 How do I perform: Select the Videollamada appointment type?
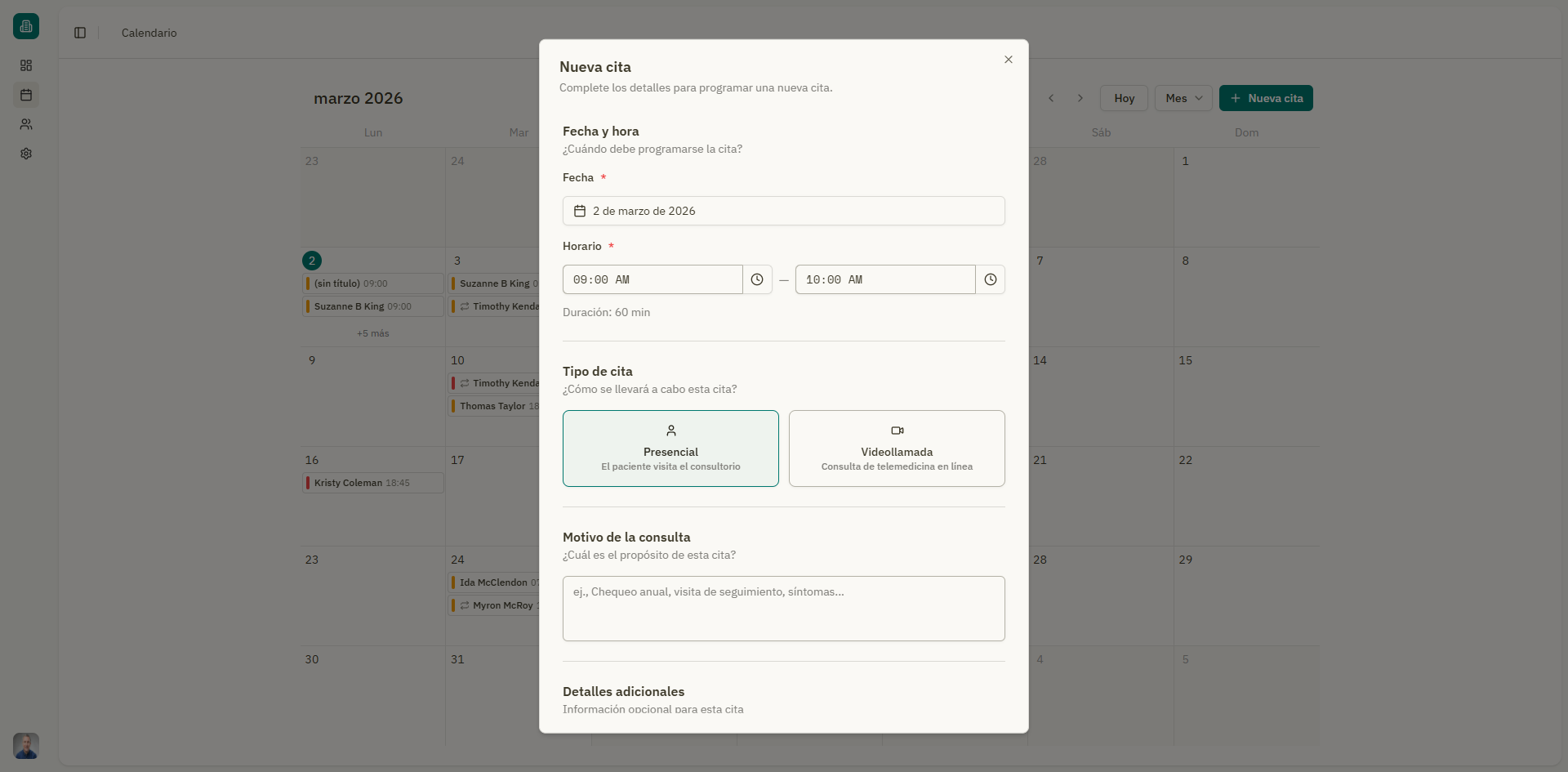[x=897, y=448]
